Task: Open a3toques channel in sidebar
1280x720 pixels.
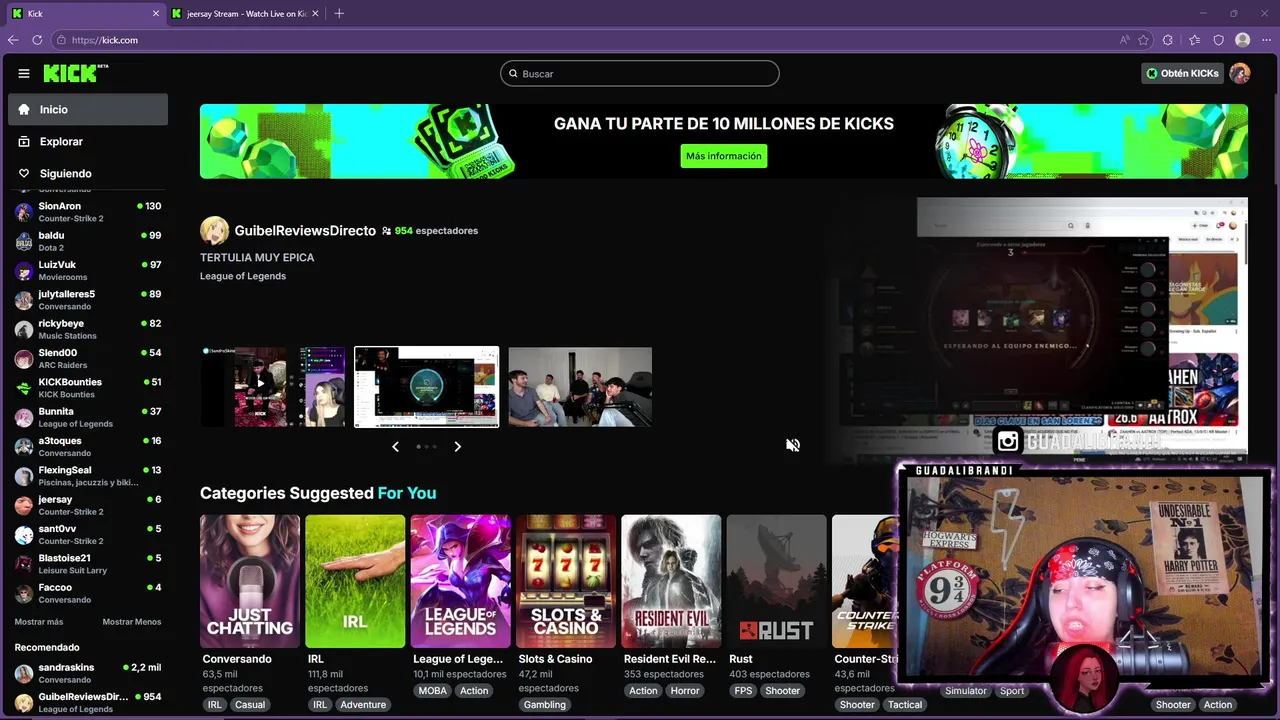Action: pyautogui.click(x=88, y=446)
